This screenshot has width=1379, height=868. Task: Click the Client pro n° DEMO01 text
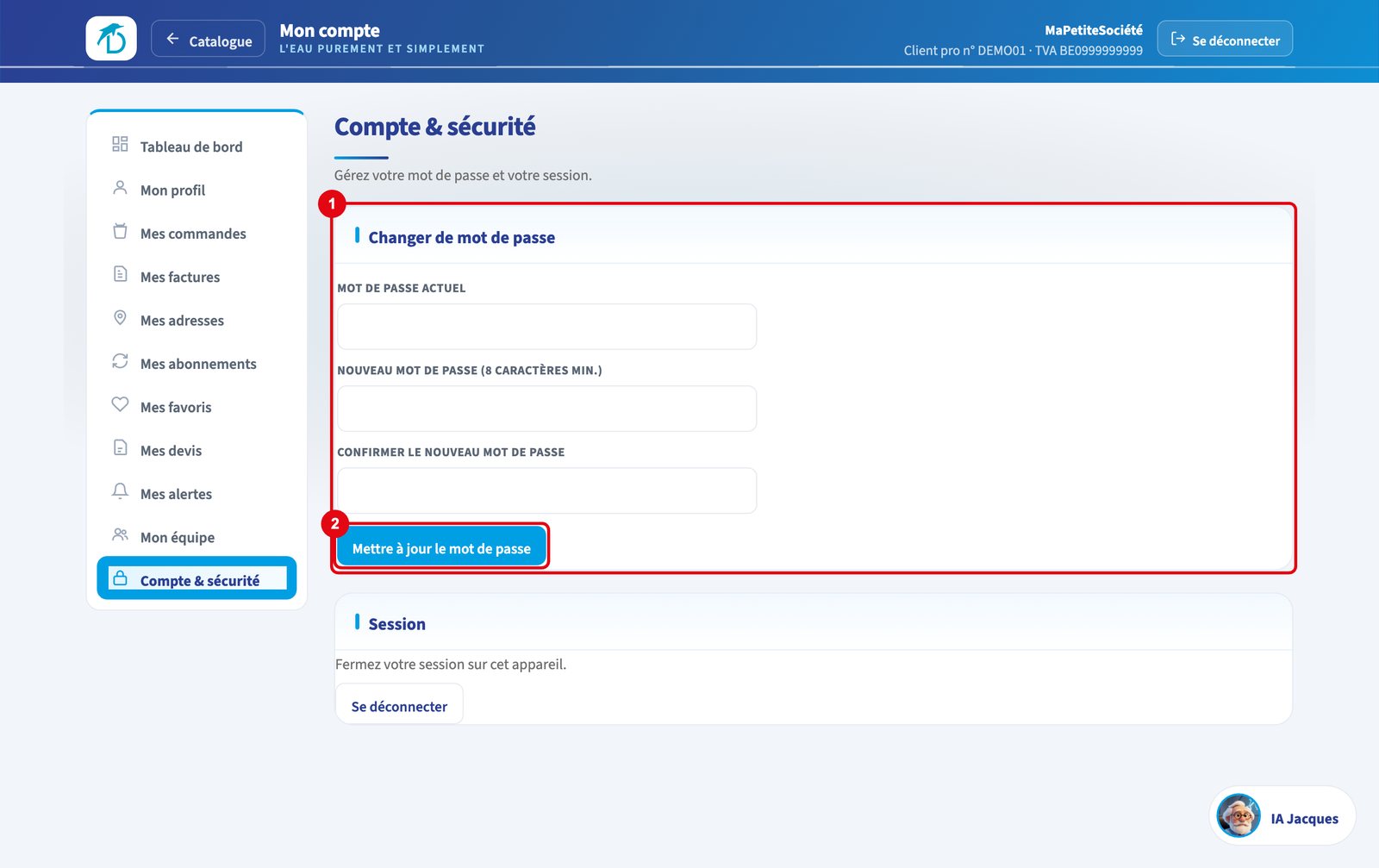[965, 51]
